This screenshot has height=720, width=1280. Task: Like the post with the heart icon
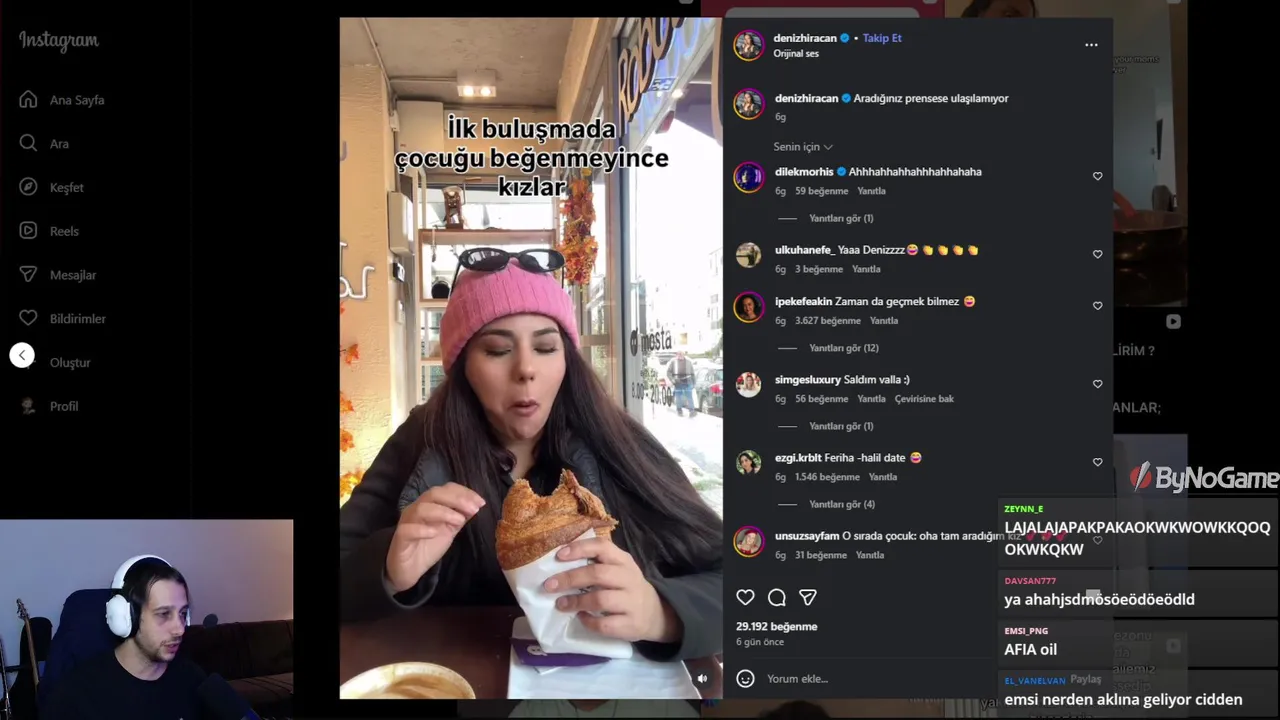[745, 597]
